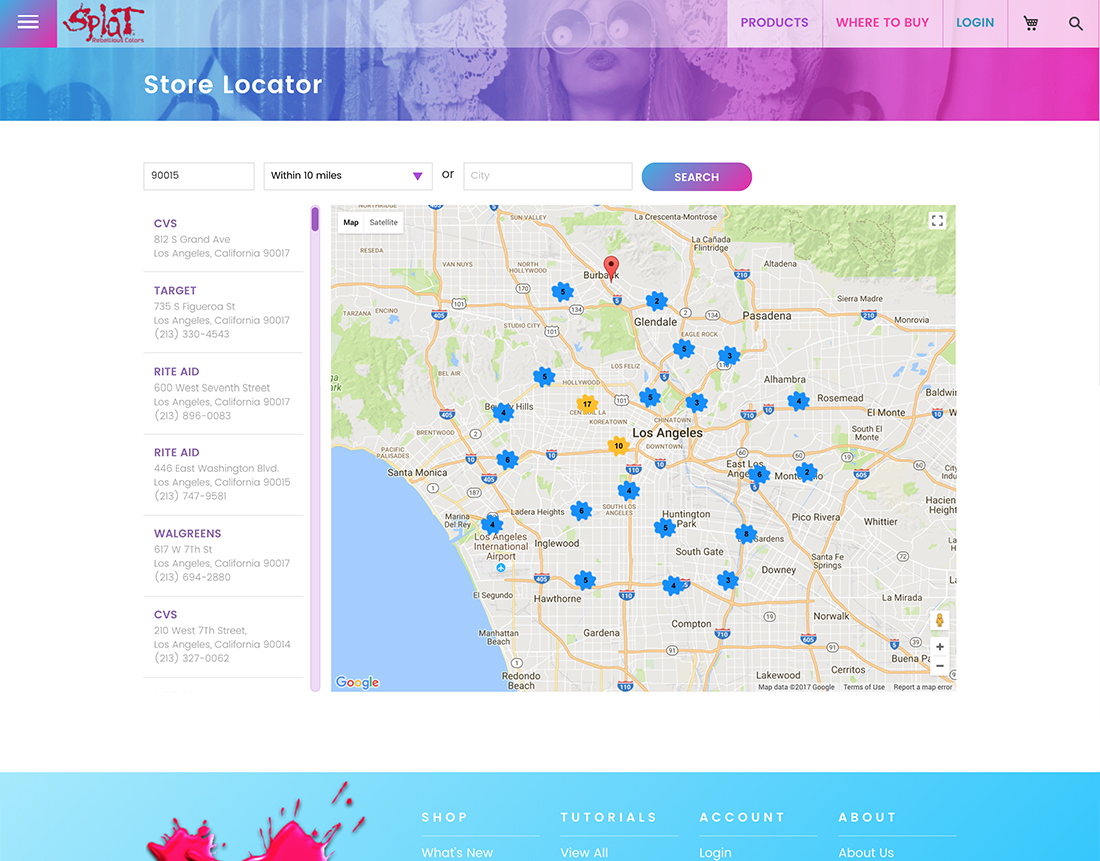This screenshot has width=1100, height=861.
Task: Switch to Map view
Action: coord(351,222)
